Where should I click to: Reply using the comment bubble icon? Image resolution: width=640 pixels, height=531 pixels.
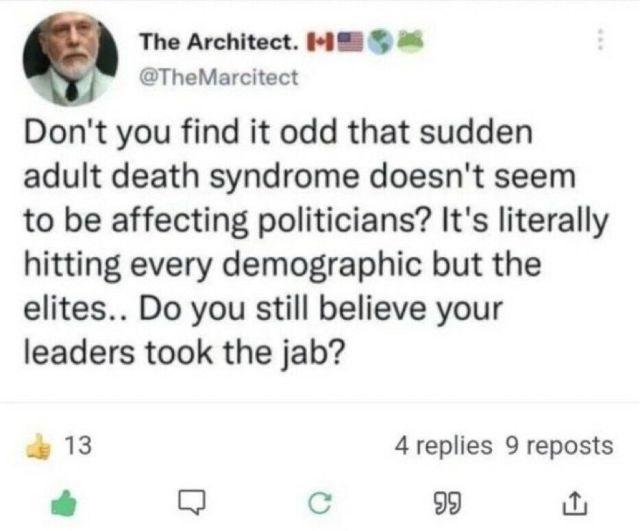pos(191,502)
